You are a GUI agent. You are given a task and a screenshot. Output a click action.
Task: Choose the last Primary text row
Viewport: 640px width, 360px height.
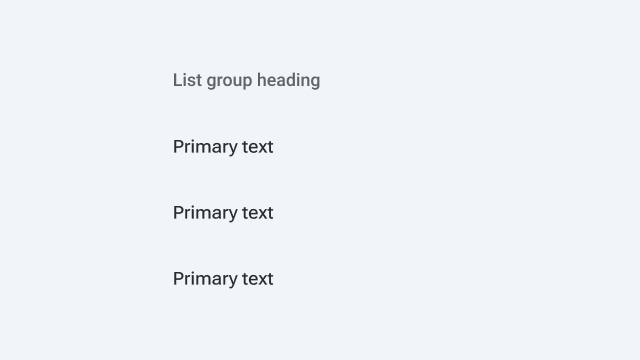click(x=223, y=279)
